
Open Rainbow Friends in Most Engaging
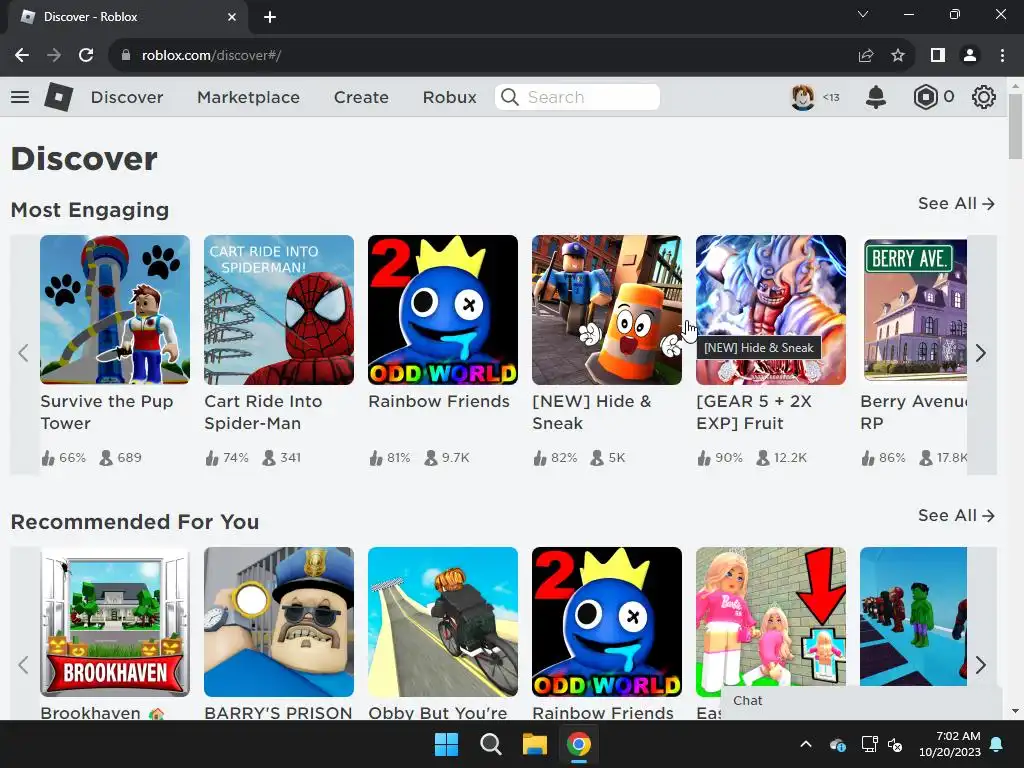(x=443, y=310)
